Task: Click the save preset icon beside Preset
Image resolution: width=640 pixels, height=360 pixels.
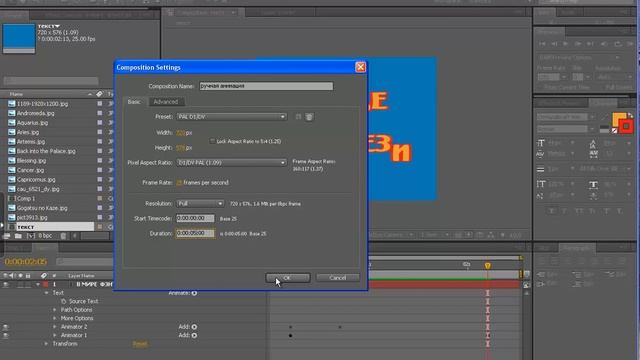Action: pos(298,117)
